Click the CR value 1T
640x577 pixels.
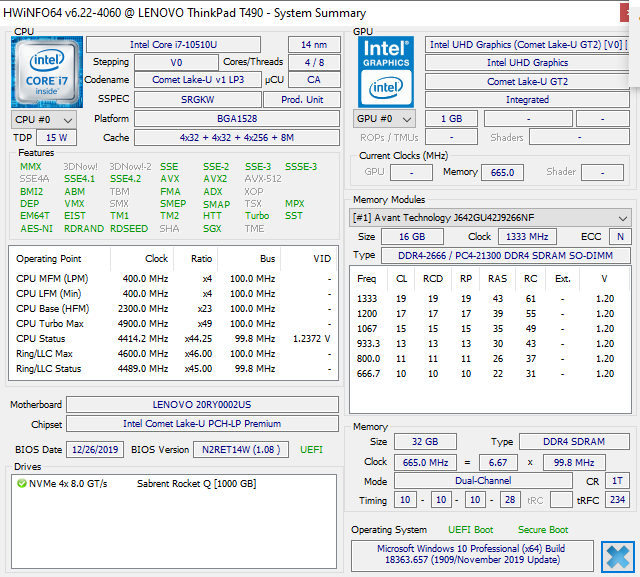point(617,481)
